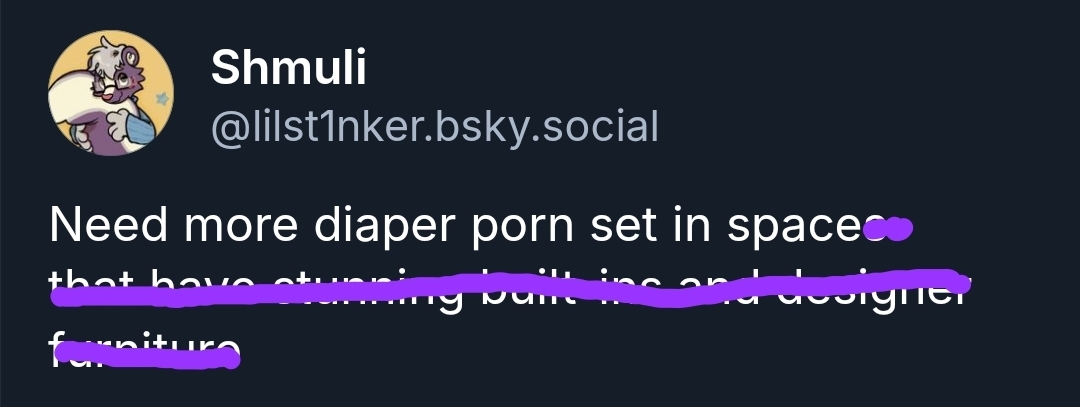Click the purple character's face in avatar
This screenshot has height=407, width=1080.
[x=125, y=83]
